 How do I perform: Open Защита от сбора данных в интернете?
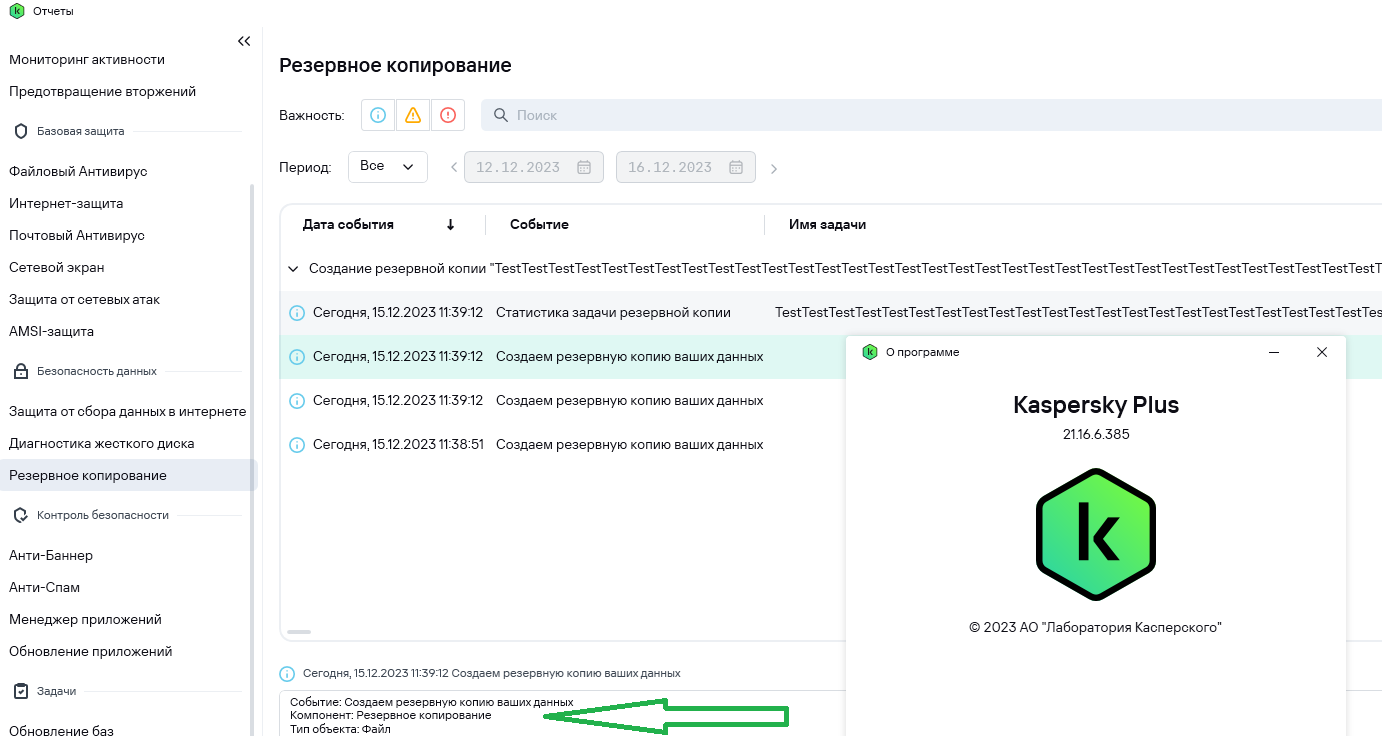(x=127, y=411)
